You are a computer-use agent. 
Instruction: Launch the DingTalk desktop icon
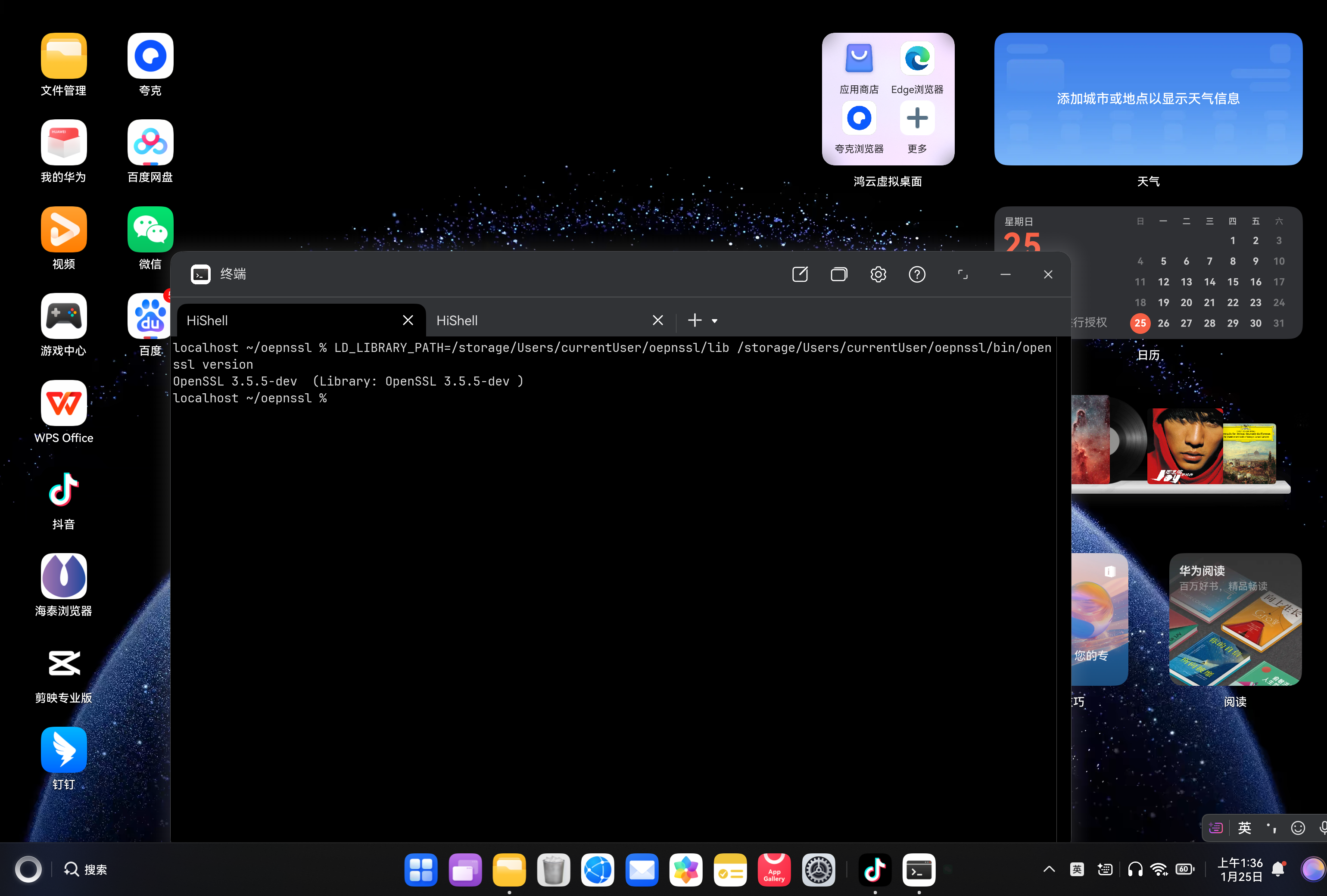64,750
